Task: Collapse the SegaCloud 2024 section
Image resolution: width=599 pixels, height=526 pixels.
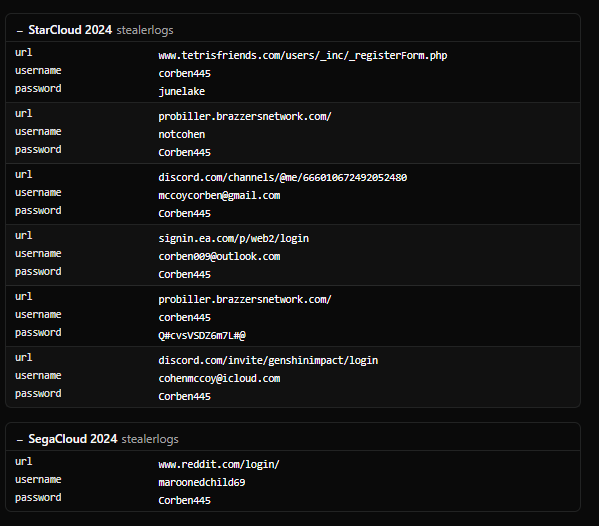Action: (20, 440)
